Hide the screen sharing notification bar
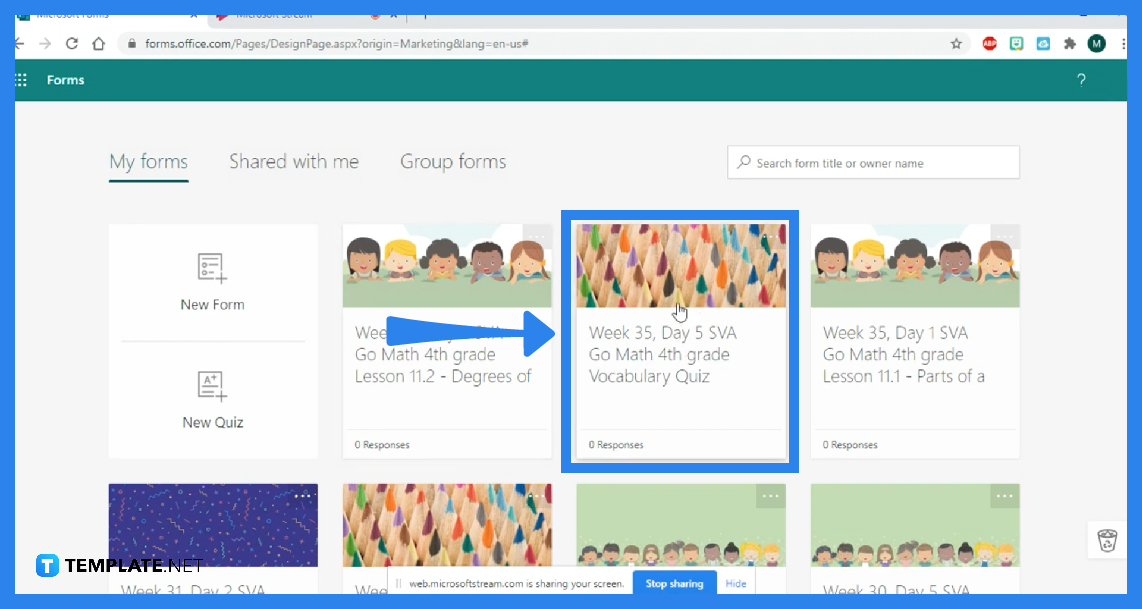1142x609 pixels. point(736,583)
